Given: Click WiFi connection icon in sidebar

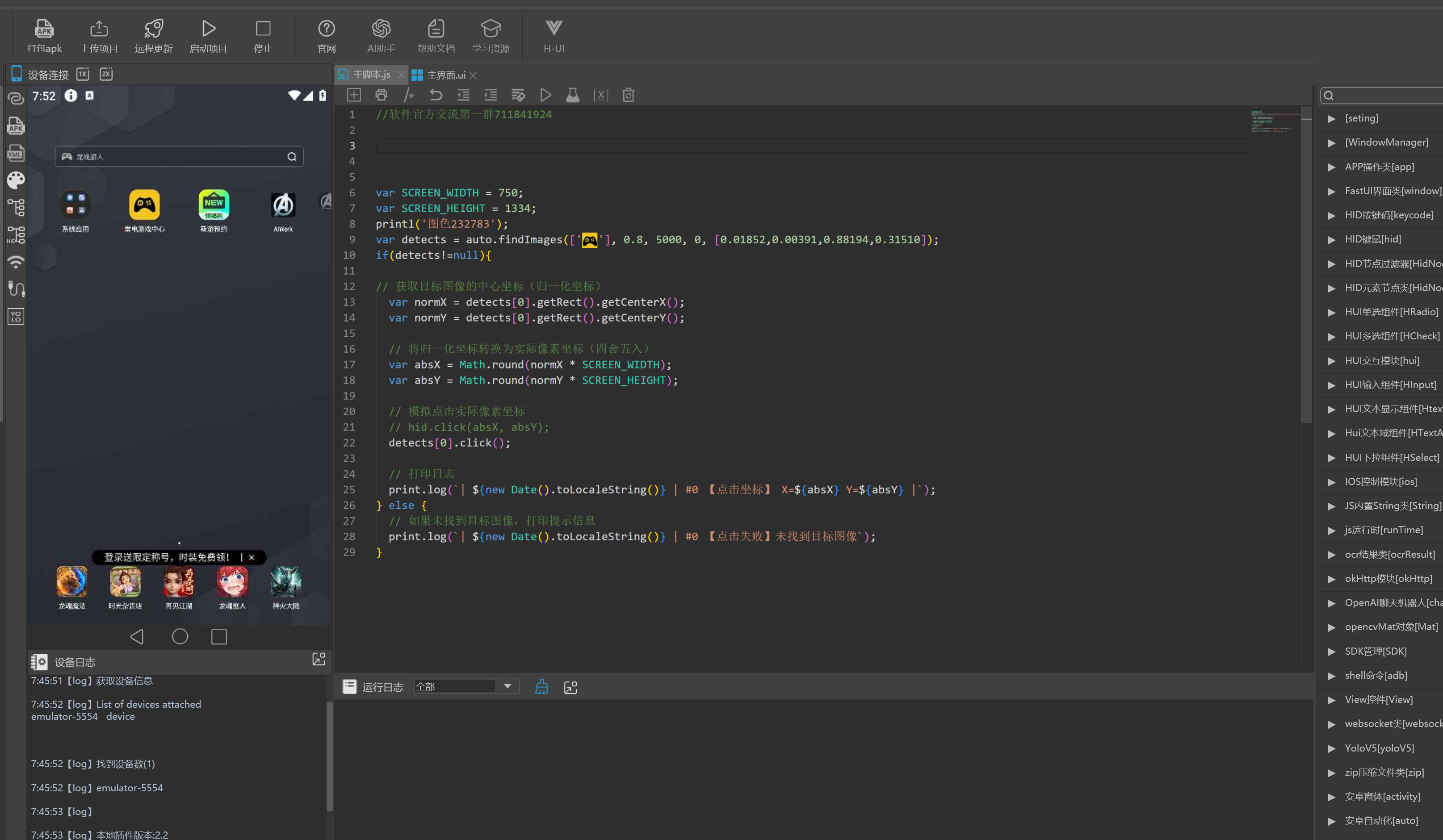Looking at the screenshot, I should pyautogui.click(x=16, y=262).
